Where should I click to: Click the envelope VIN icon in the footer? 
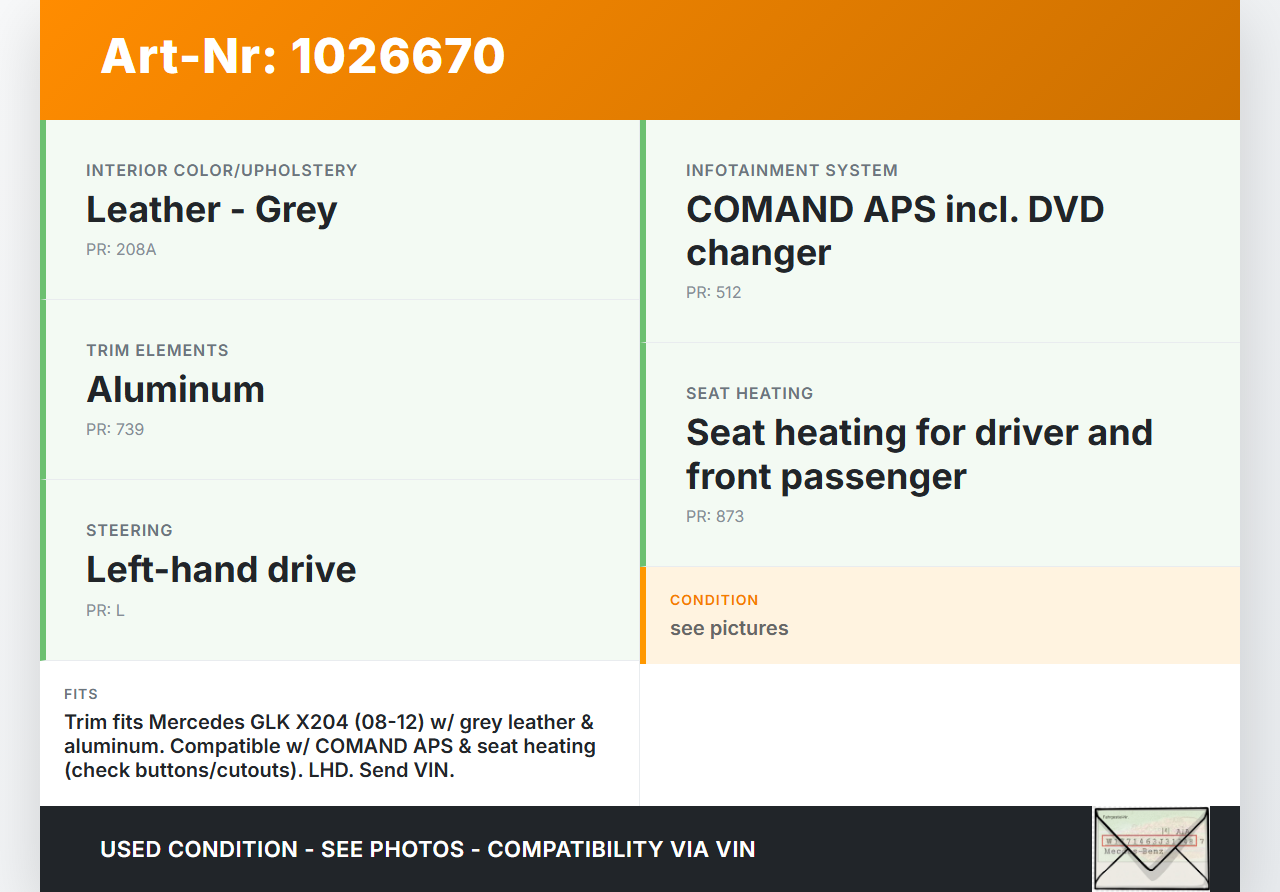(x=1150, y=848)
